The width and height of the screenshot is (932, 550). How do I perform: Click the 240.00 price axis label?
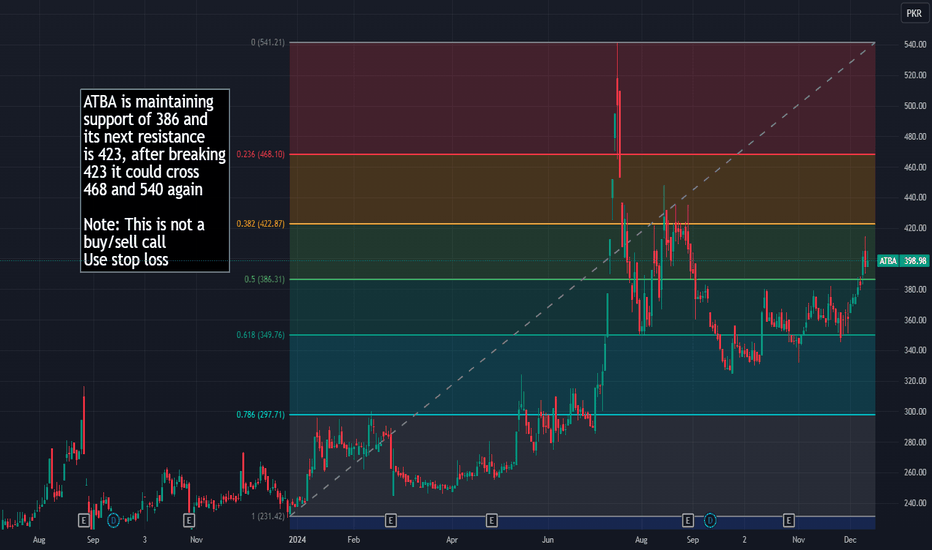point(915,503)
